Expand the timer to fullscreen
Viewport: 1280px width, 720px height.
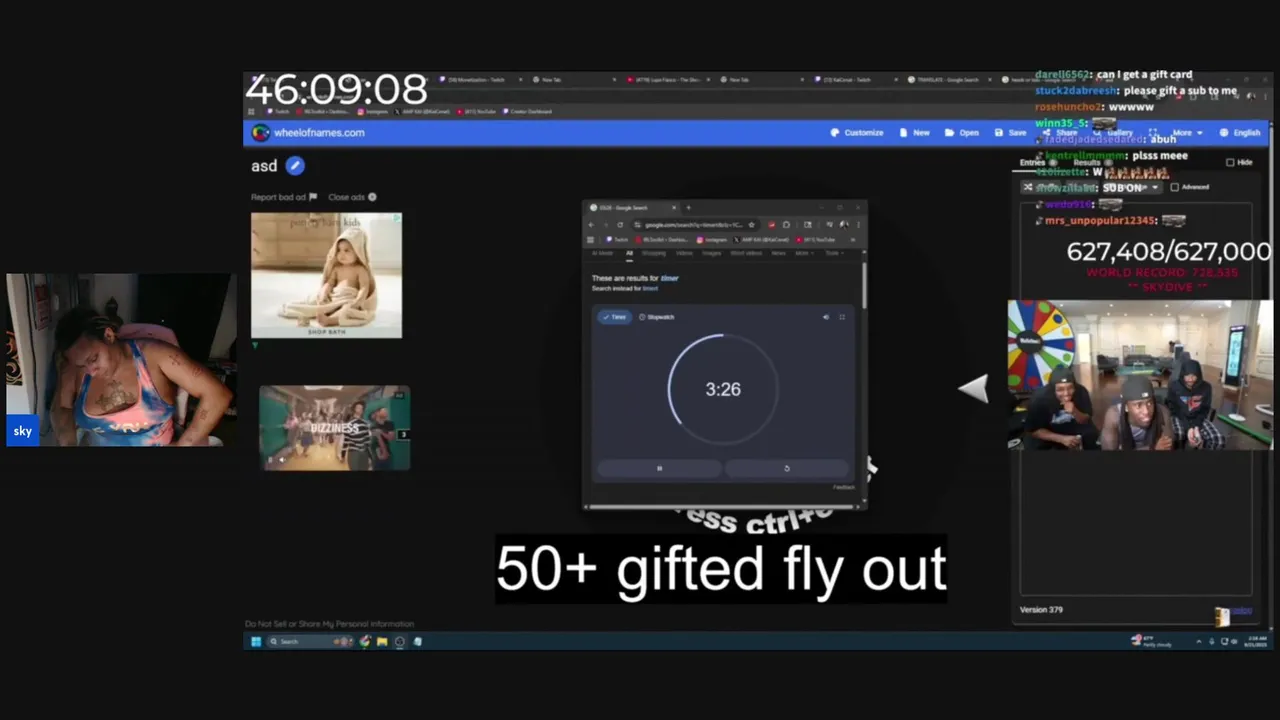842,317
